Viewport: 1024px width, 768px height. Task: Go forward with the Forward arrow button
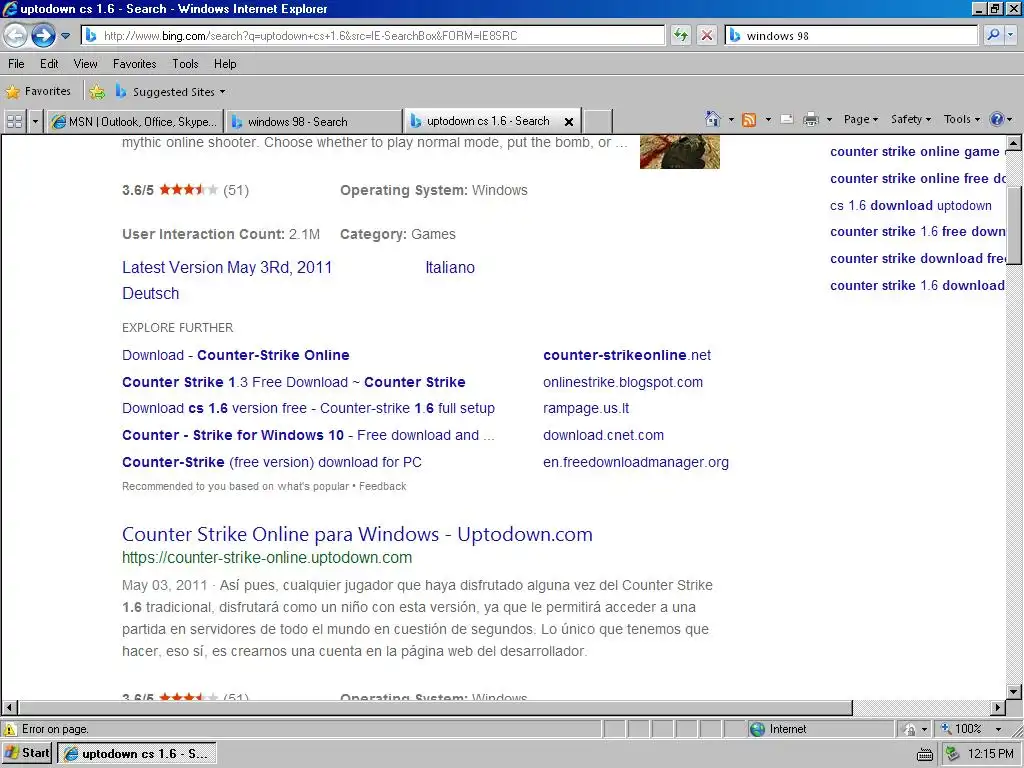(44, 35)
